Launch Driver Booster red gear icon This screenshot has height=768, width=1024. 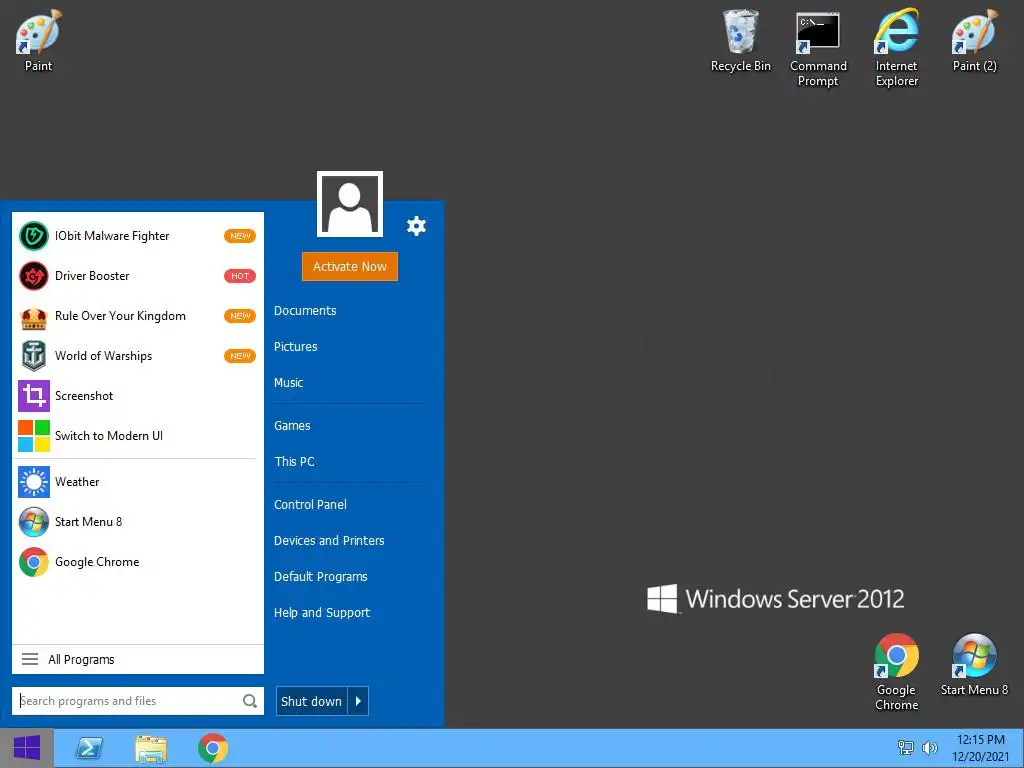33,276
